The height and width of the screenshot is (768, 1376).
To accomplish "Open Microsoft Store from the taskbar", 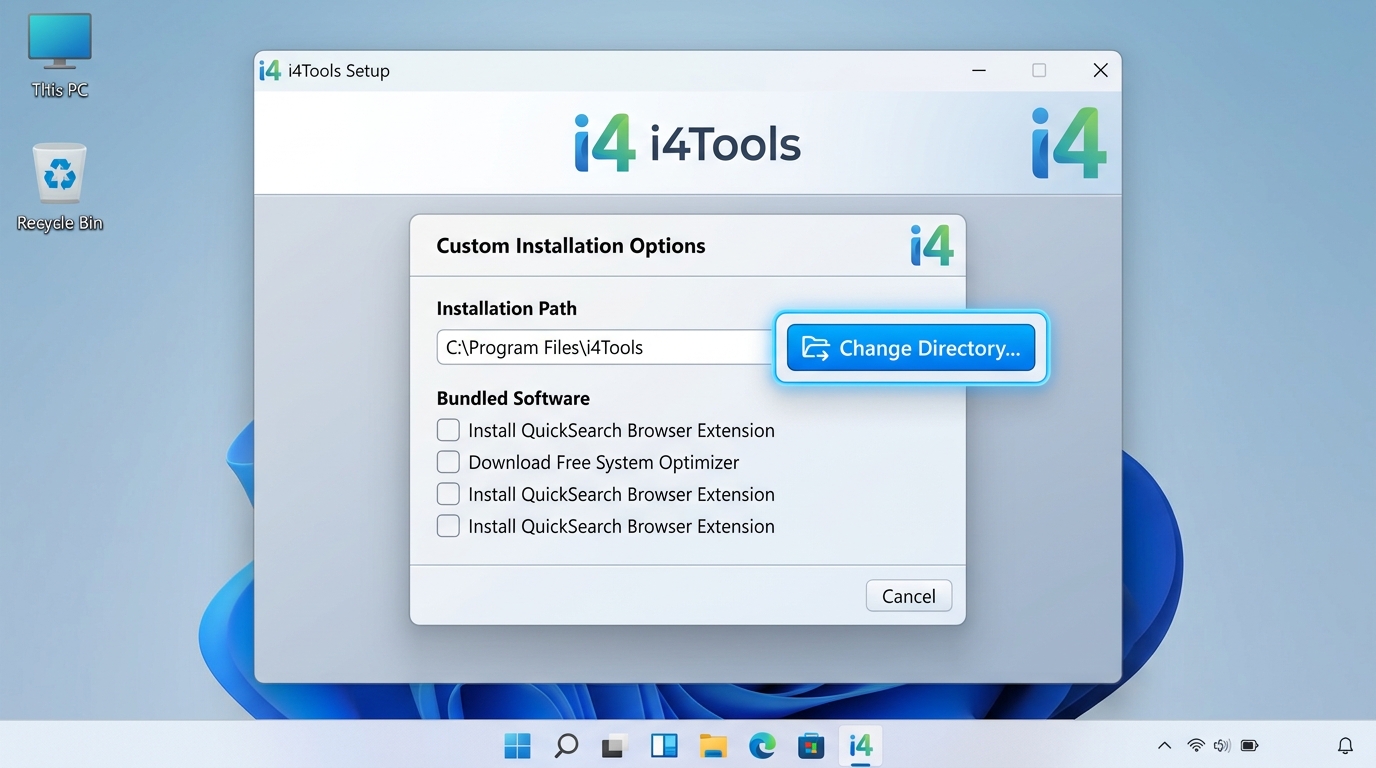I will [811, 746].
